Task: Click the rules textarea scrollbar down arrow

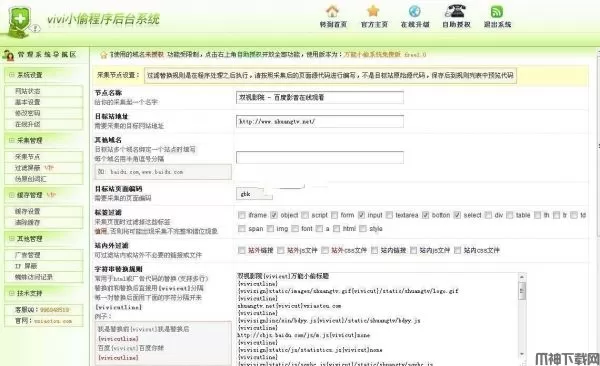Action: (522, 355)
